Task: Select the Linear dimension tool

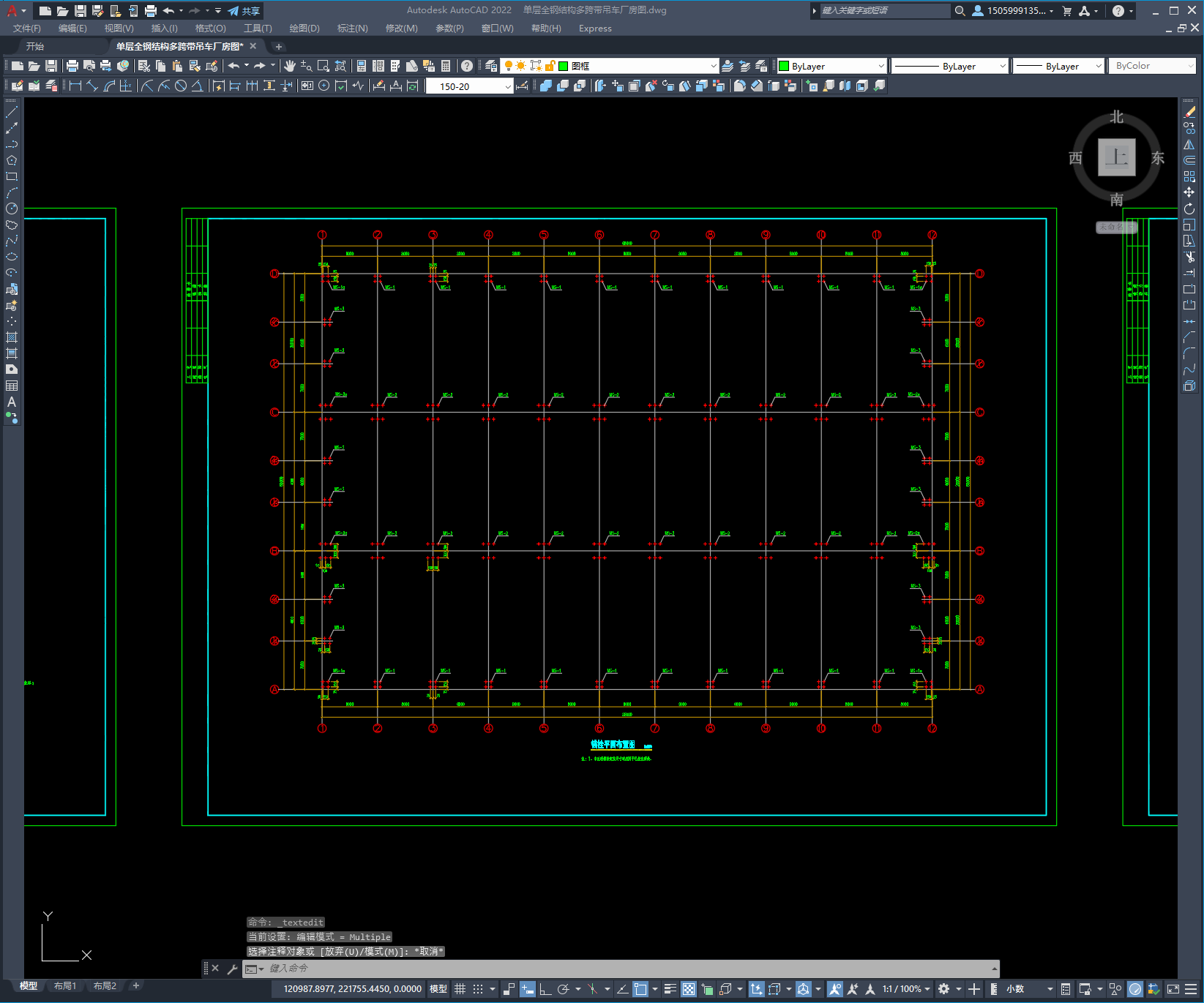Action: (x=75, y=86)
